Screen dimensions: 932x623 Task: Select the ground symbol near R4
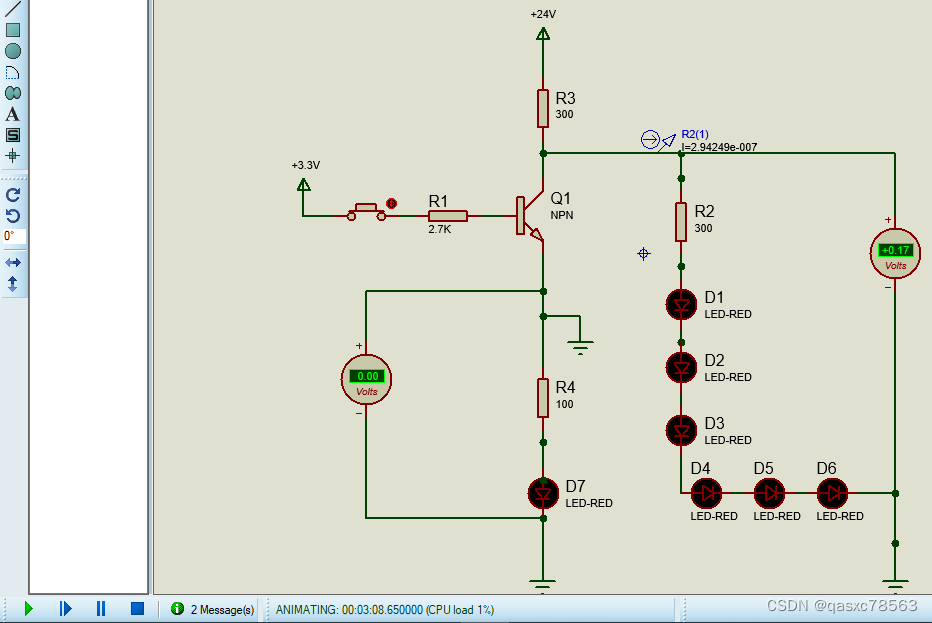[x=580, y=346]
